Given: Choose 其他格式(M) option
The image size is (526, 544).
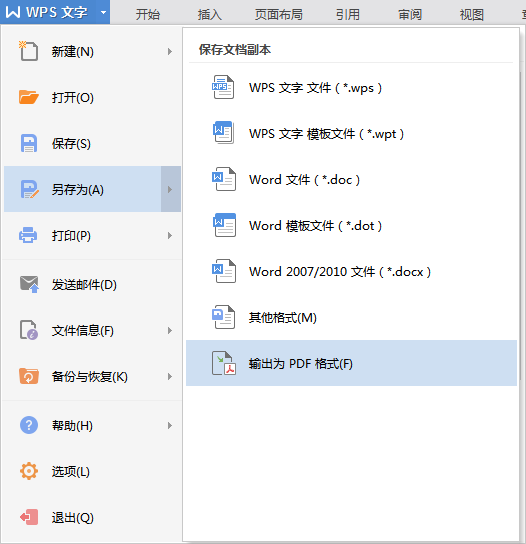Looking at the screenshot, I should (351, 317).
